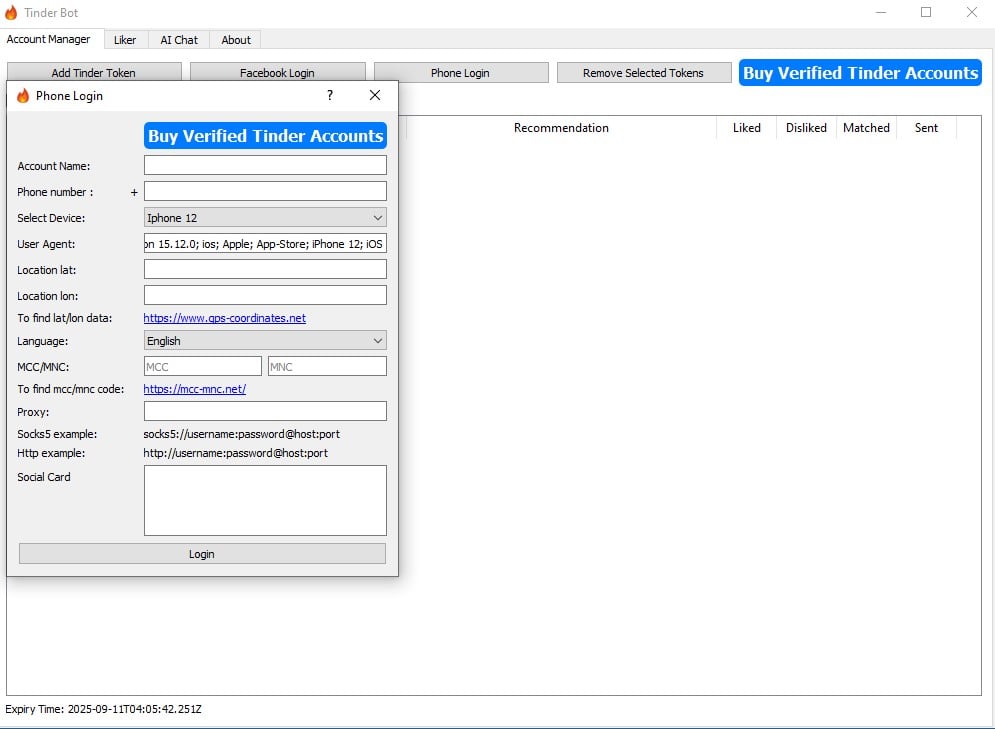Click the Login button in Phone Login dialog
This screenshot has width=995, height=729.
[202, 554]
